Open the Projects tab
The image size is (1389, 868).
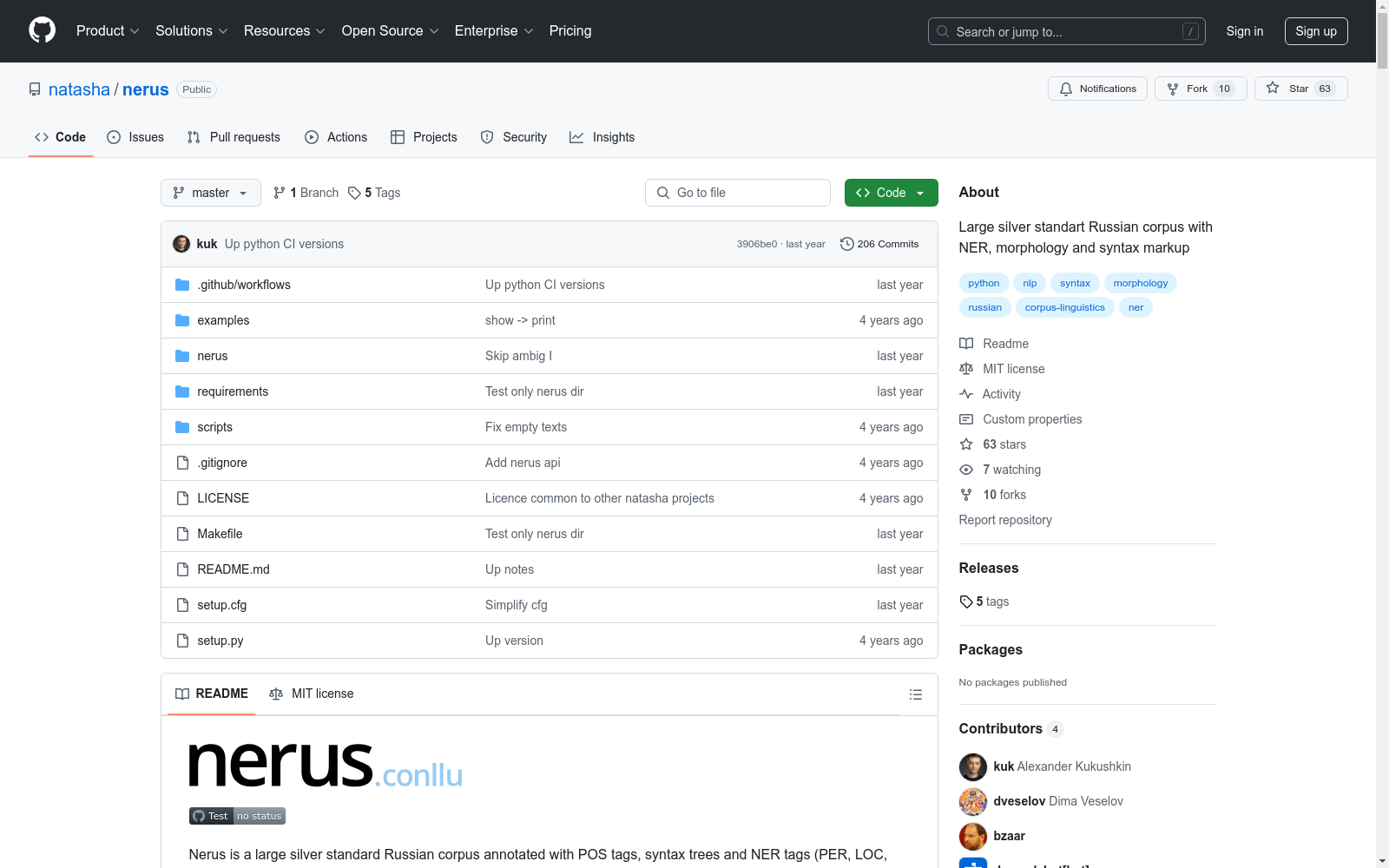coord(424,137)
